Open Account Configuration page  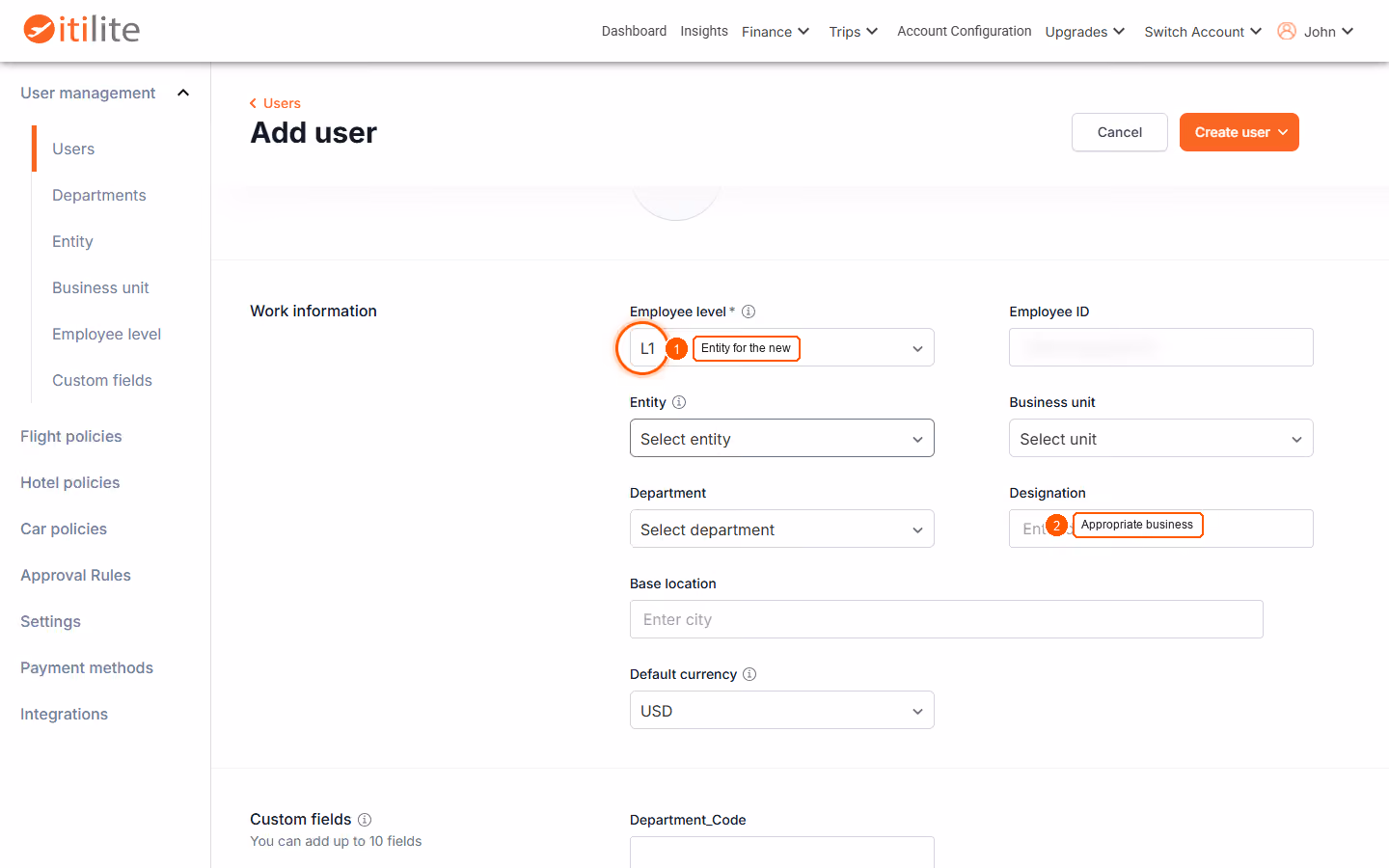tap(965, 31)
